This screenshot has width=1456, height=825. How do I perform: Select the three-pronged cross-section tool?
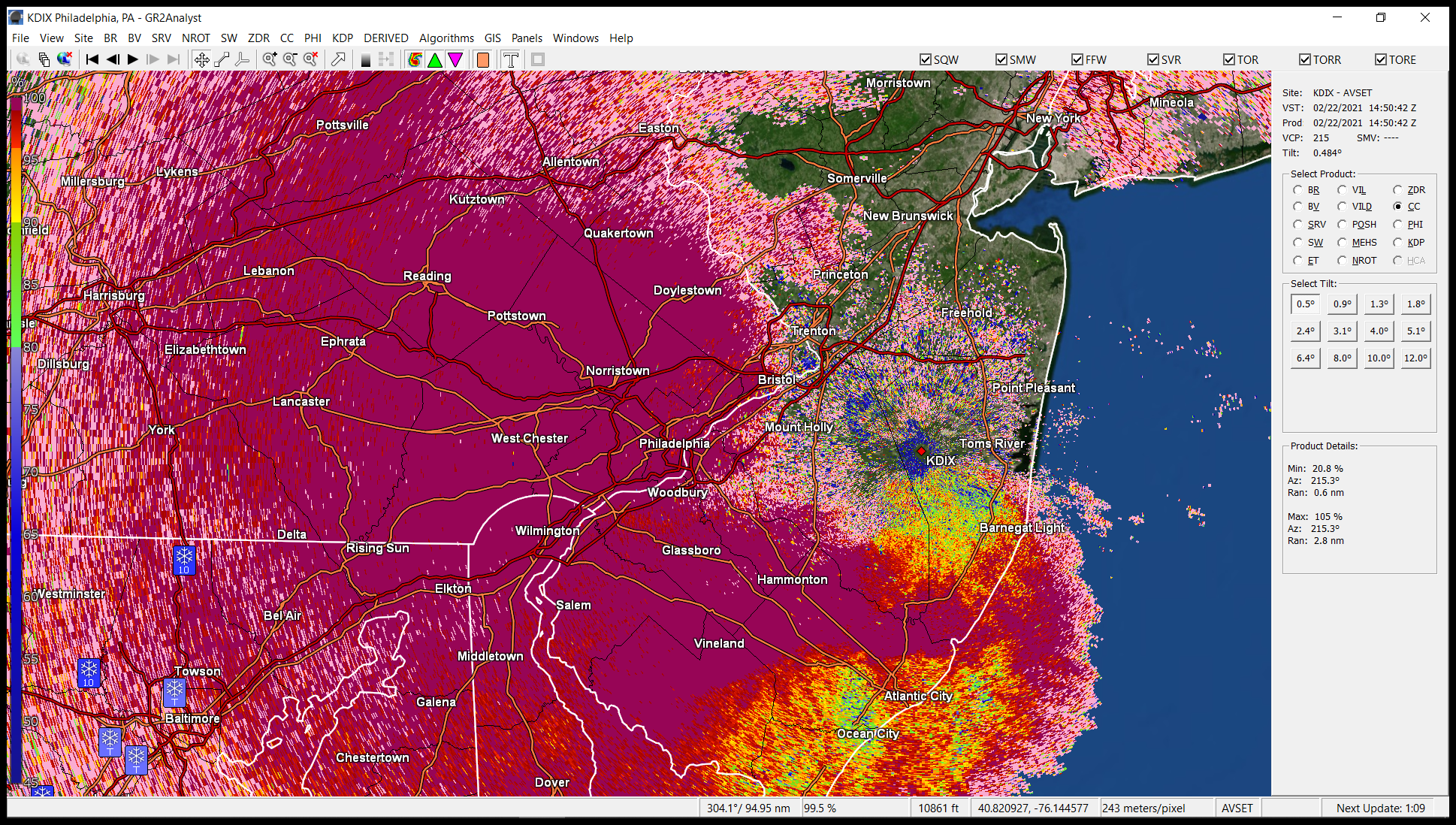[x=242, y=59]
